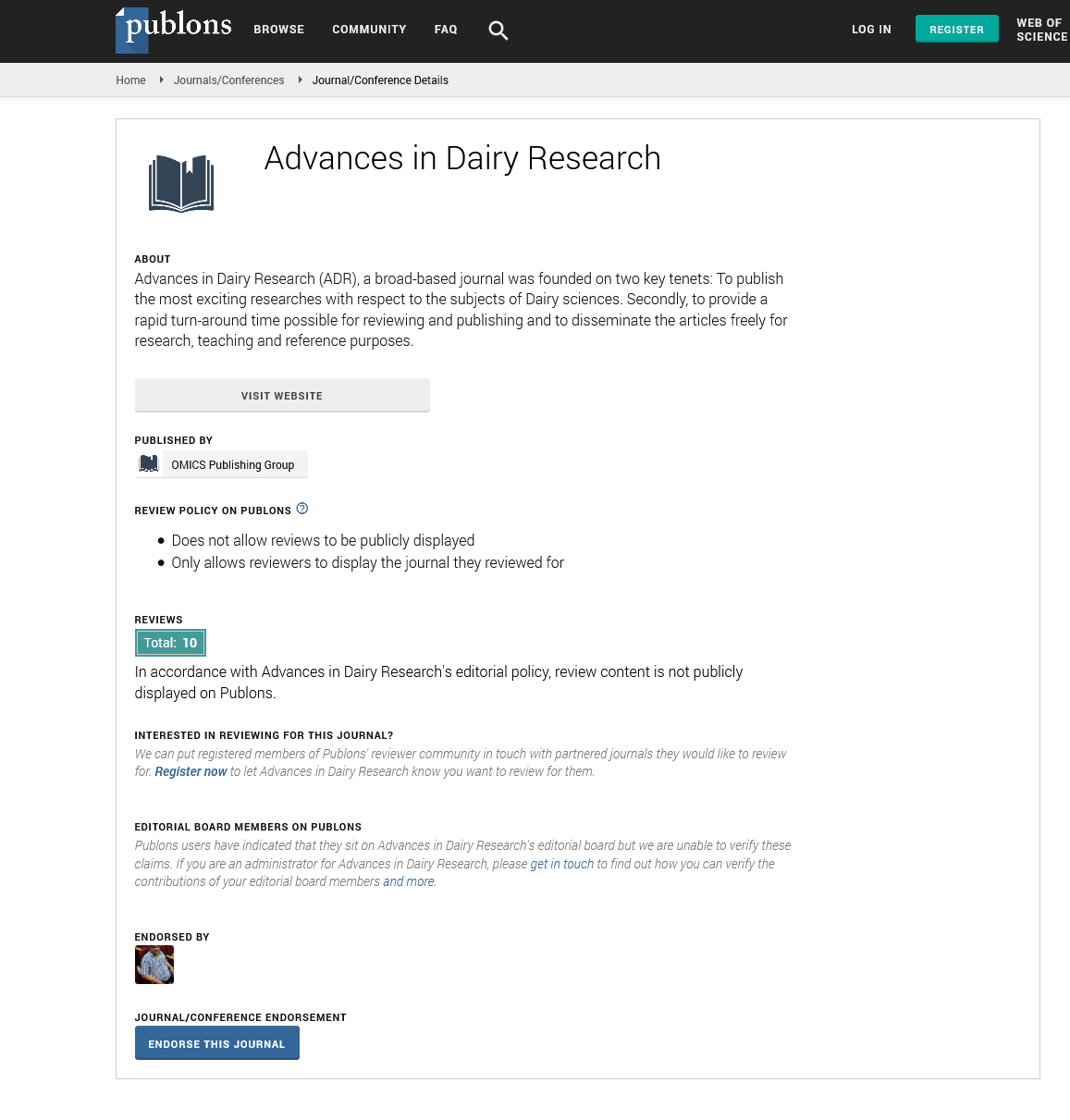Open review policy help question icon
This screenshot has width=1070, height=1120.
pos(302,509)
